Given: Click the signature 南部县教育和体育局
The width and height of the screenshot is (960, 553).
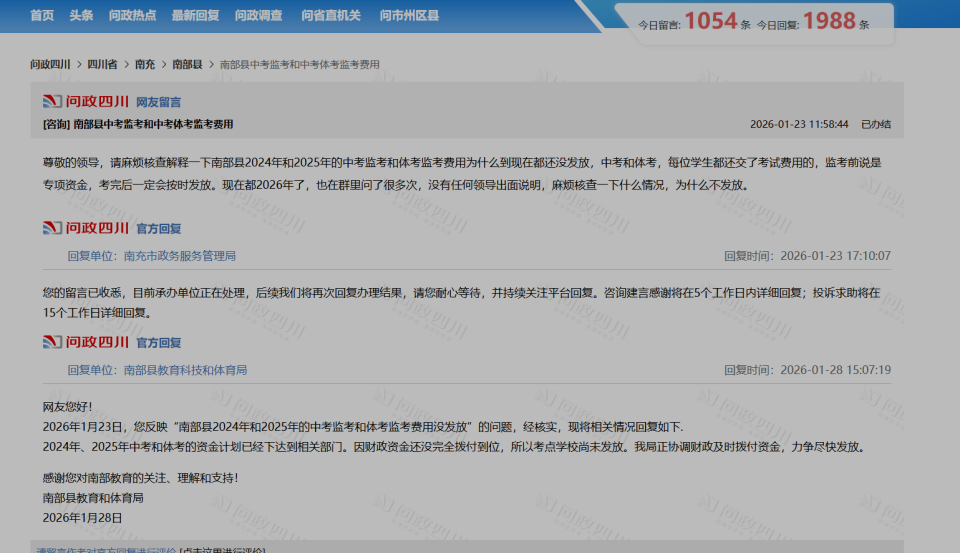Looking at the screenshot, I should pos(93,498).
